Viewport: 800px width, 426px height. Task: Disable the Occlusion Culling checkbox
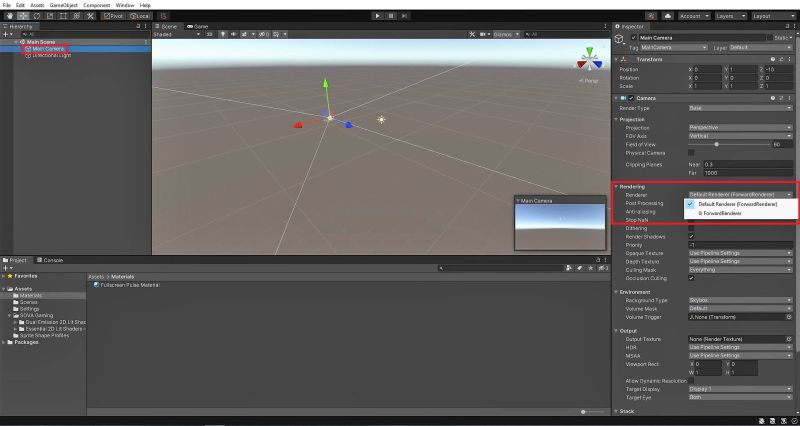691,278
